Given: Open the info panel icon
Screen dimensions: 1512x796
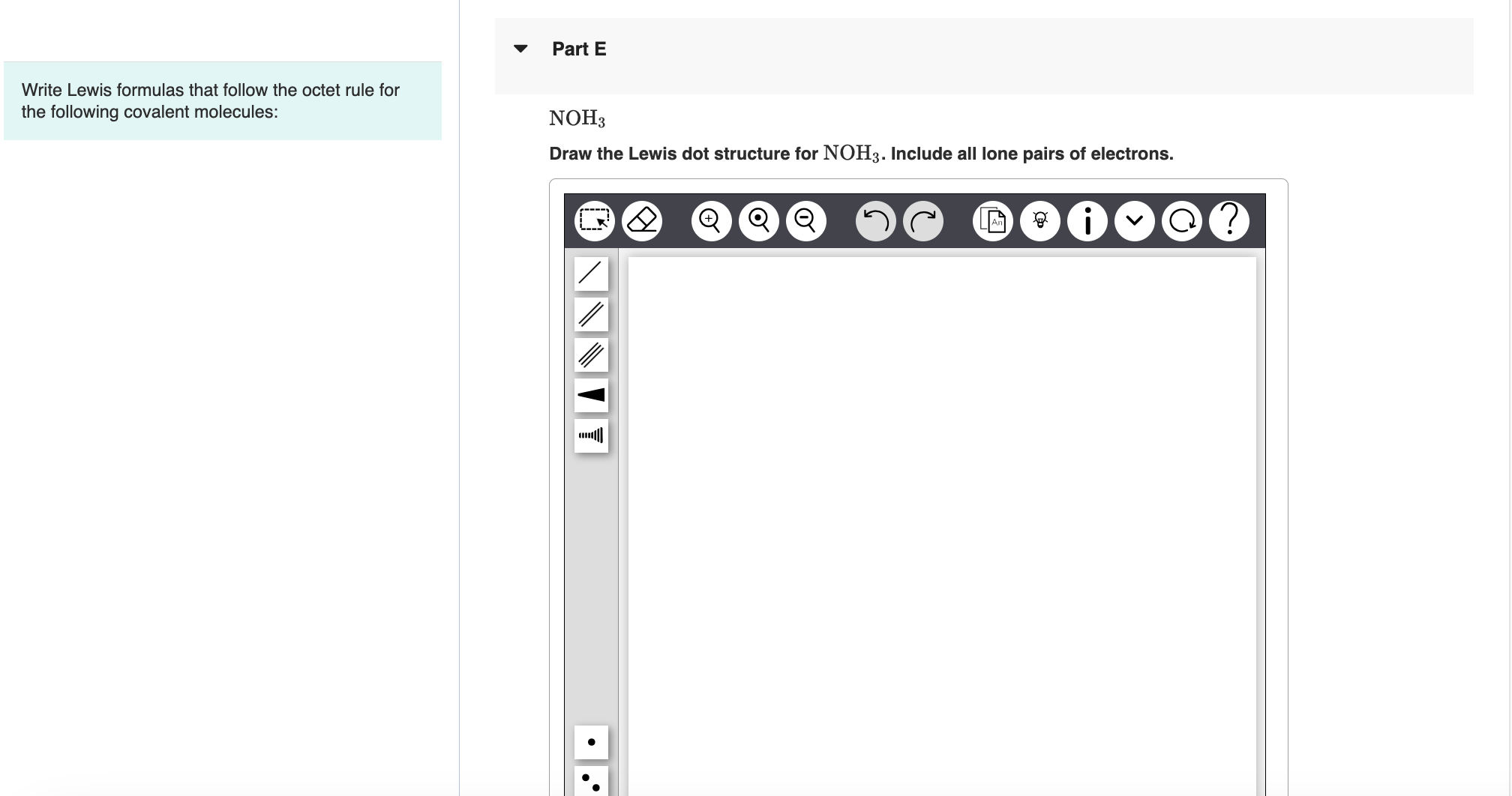Looking at the screenshot, I should [1087, 220].
